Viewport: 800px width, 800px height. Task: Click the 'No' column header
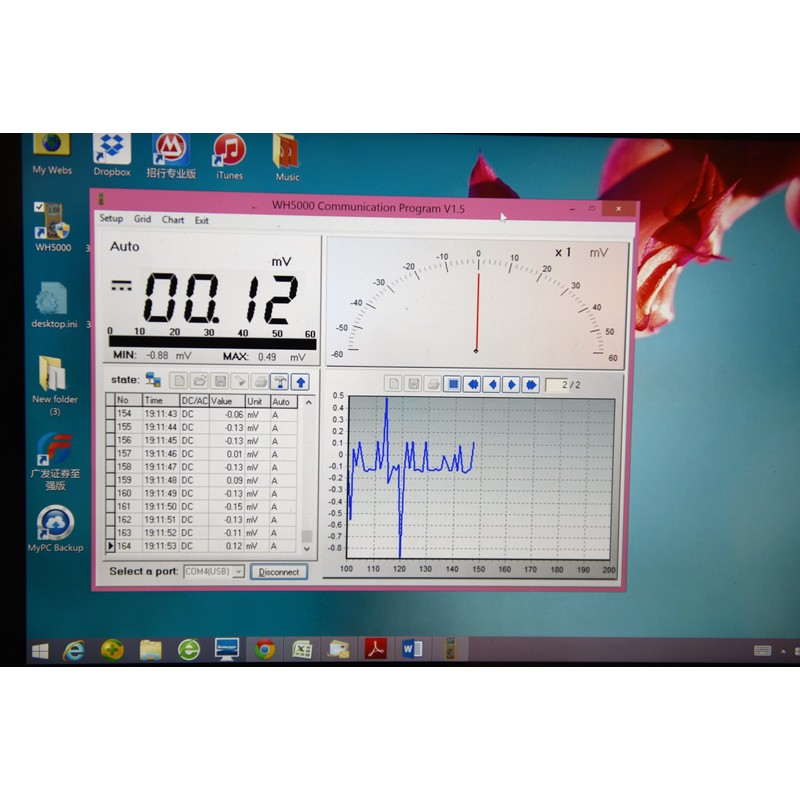point(129,400)
